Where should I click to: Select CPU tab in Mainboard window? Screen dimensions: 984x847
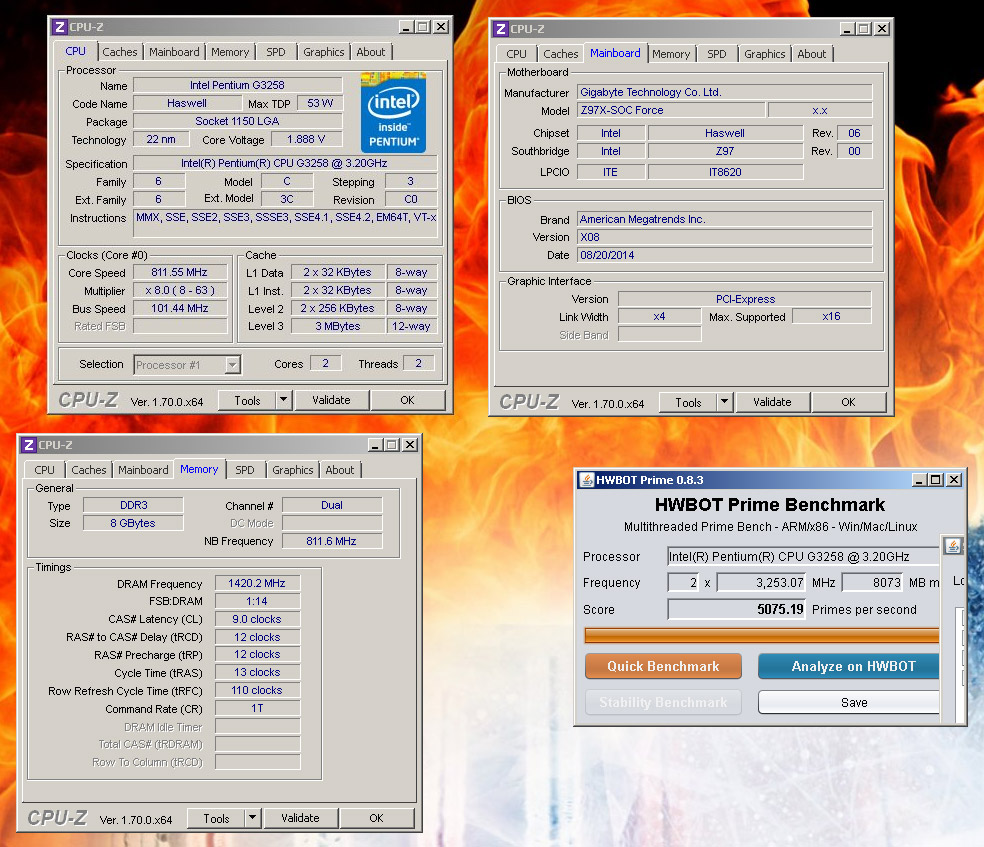point(516,54)
